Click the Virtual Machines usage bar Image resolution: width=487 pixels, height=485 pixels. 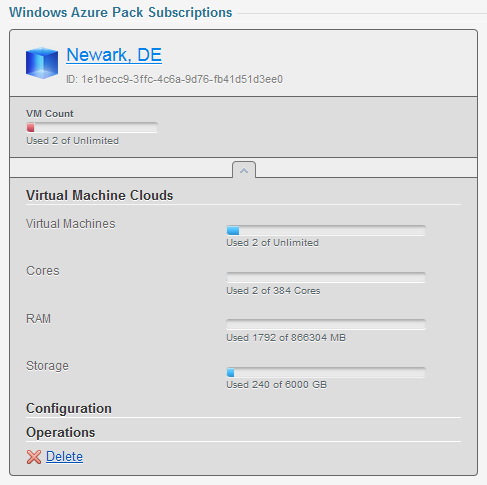point(326,230)
